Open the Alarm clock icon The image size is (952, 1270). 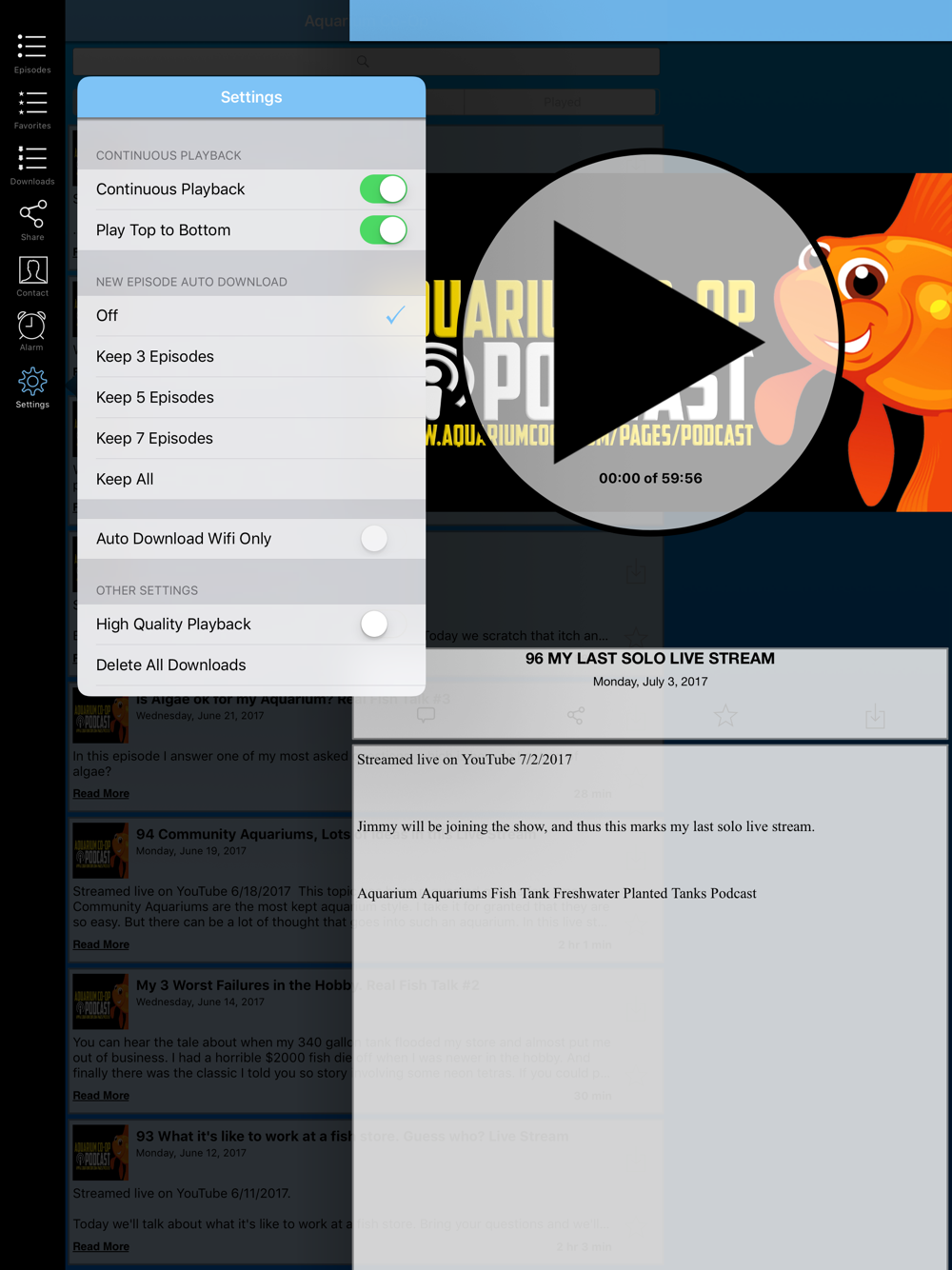tap(31, 331)
